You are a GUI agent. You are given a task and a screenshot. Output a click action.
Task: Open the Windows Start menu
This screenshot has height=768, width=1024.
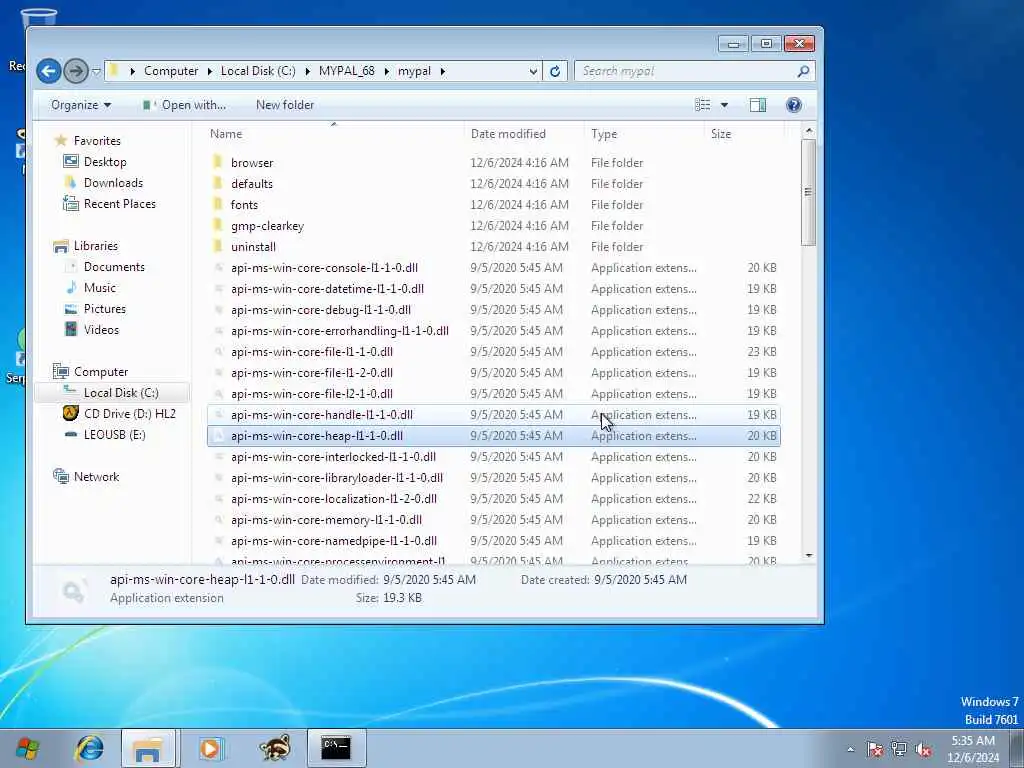tap(27, 748)
